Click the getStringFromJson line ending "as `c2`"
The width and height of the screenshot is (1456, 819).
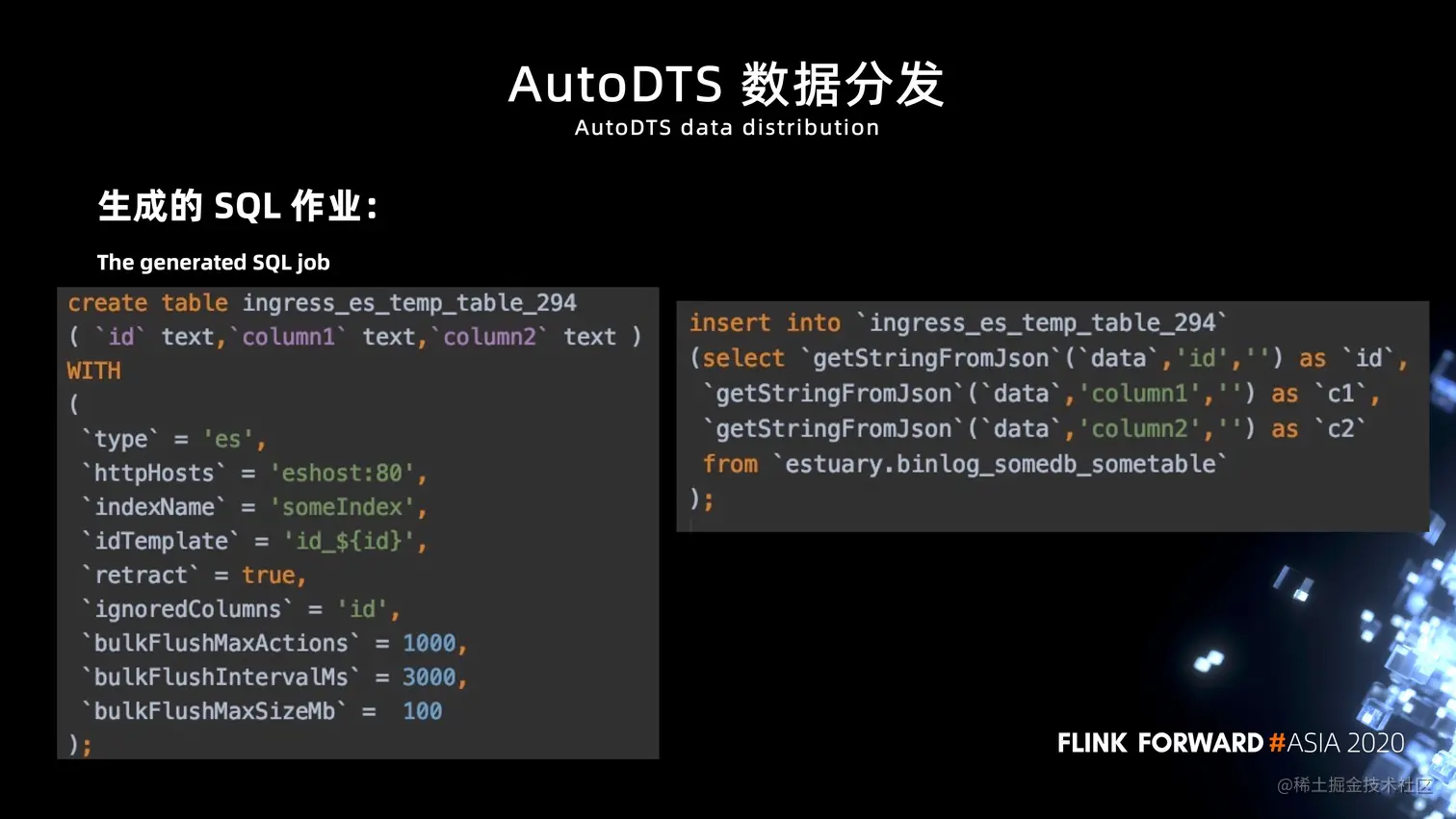point(1035,429)
